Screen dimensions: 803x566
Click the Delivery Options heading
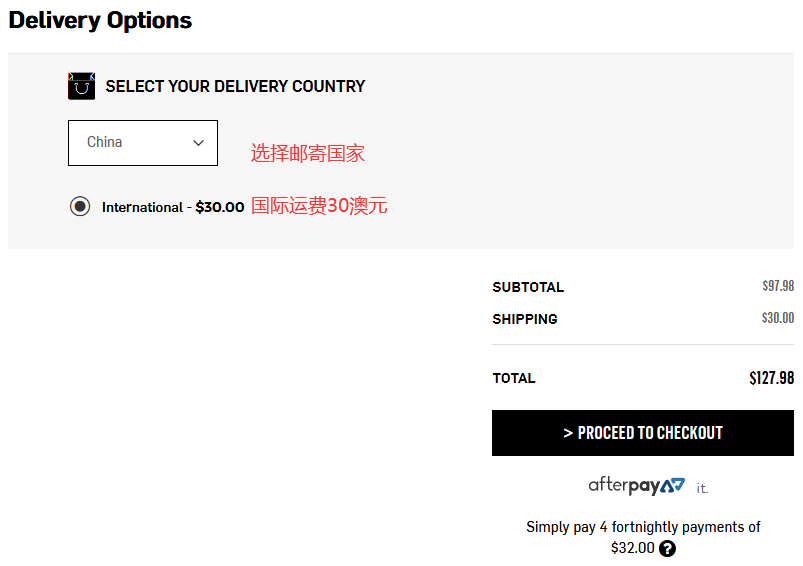(100, 20)
